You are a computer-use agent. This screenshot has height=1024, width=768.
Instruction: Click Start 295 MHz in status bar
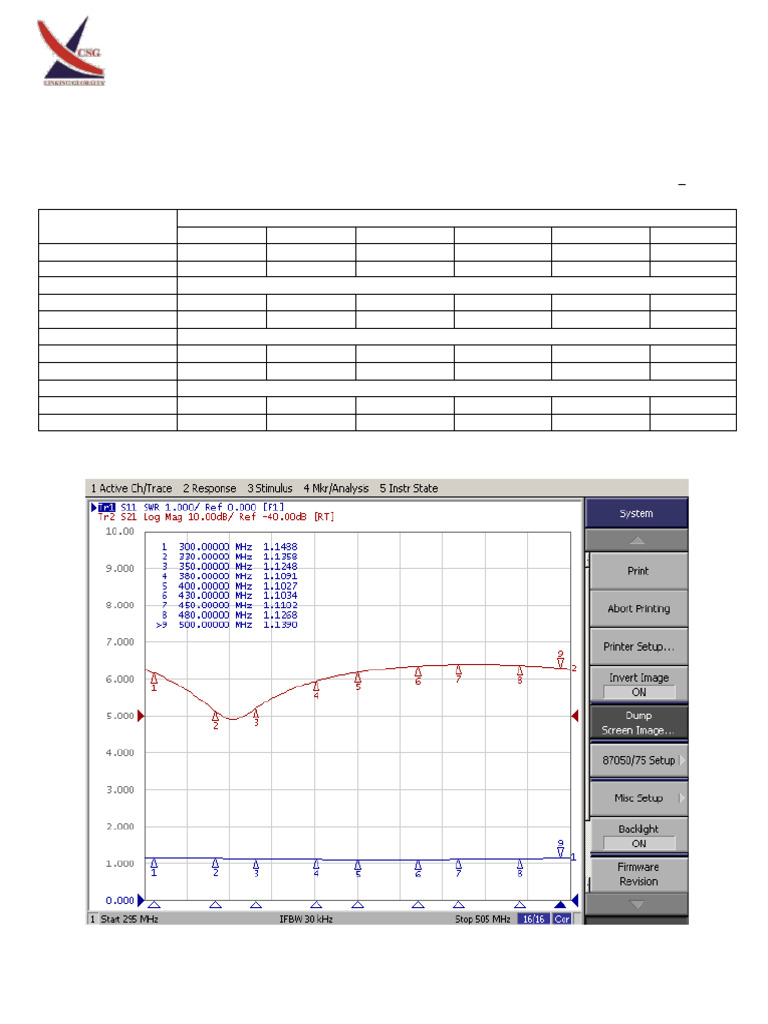pos(129,920)
